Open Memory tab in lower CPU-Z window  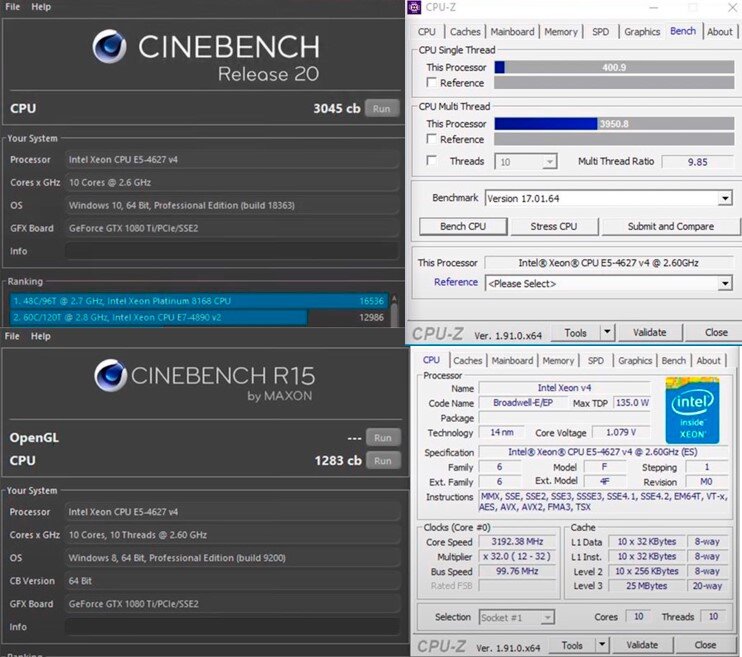558,360
